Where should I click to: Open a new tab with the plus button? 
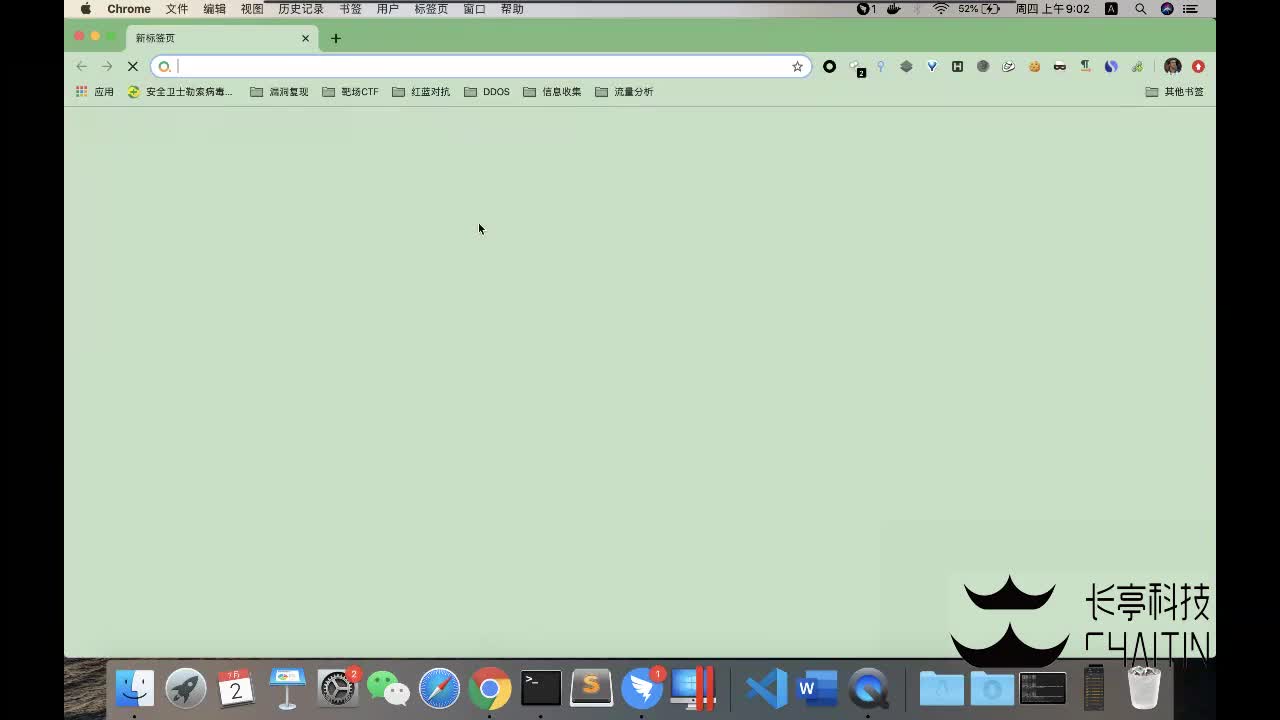click(336, 38)
